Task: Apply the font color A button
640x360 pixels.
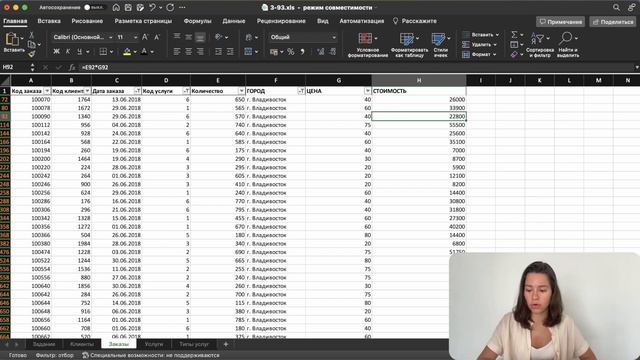Action: tap(144, 51)
